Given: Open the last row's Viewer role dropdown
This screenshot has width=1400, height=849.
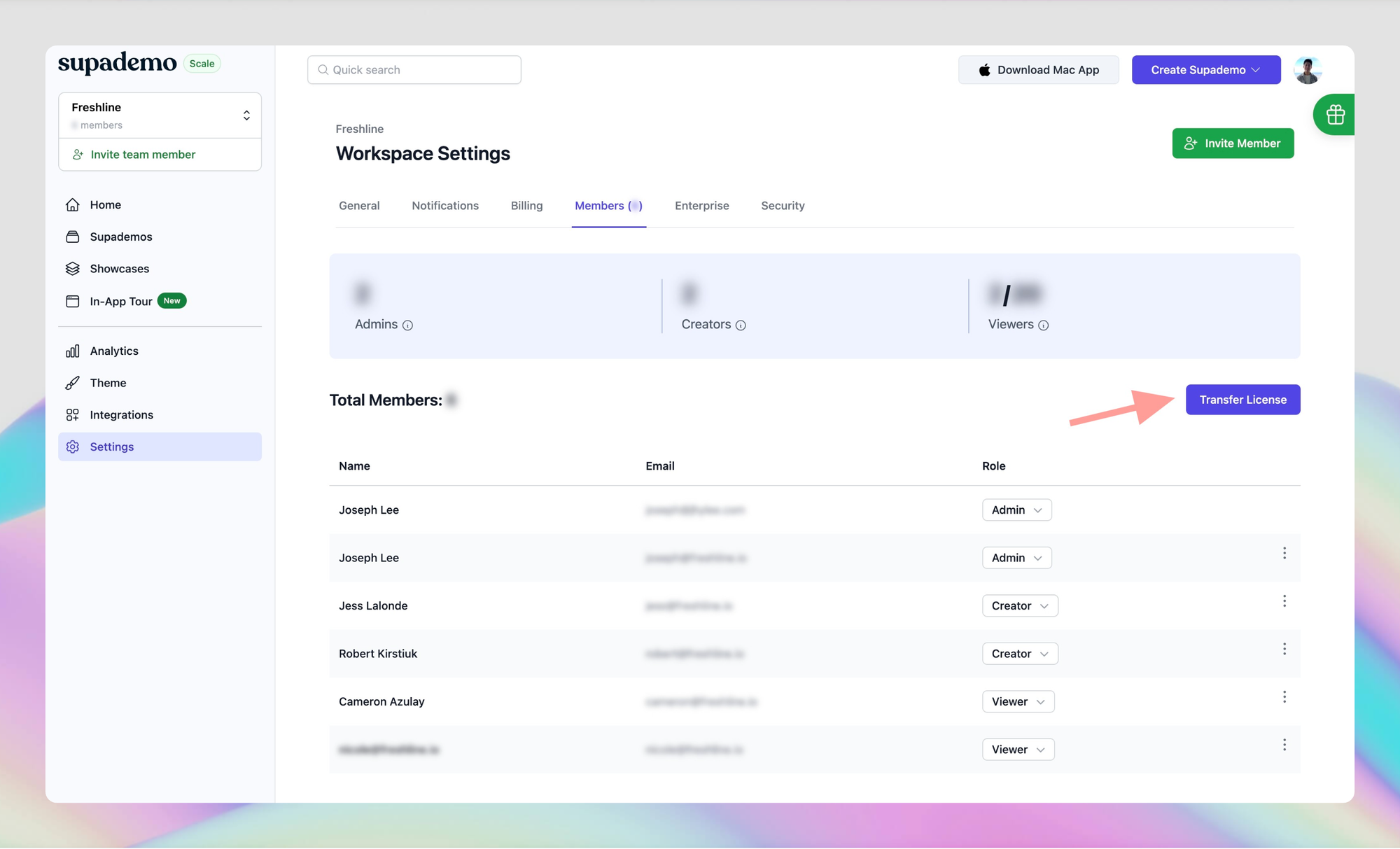Looking at the screenshot, I should (x=1018, y=750).
